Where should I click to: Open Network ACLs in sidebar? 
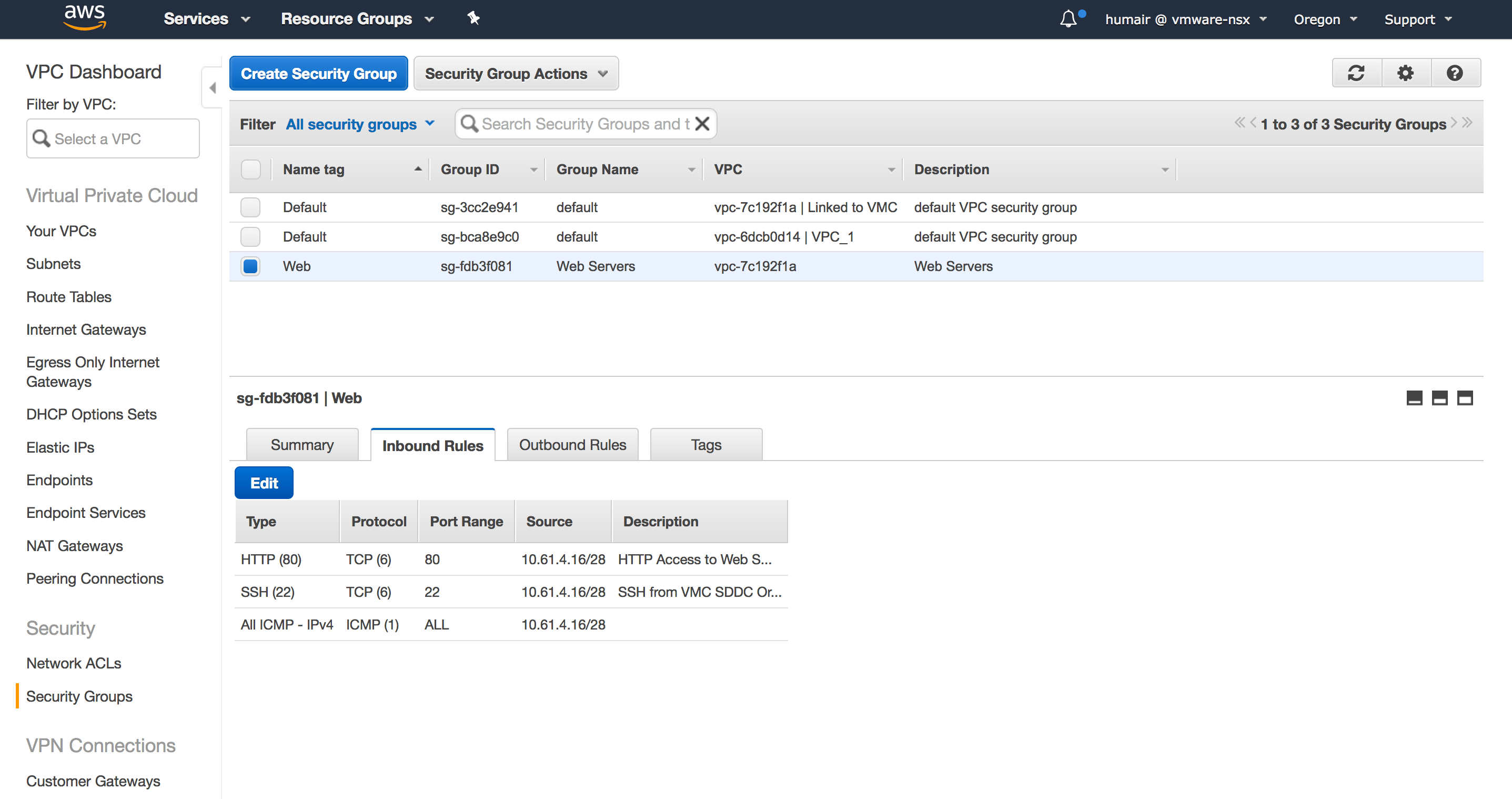coord(73,663)
